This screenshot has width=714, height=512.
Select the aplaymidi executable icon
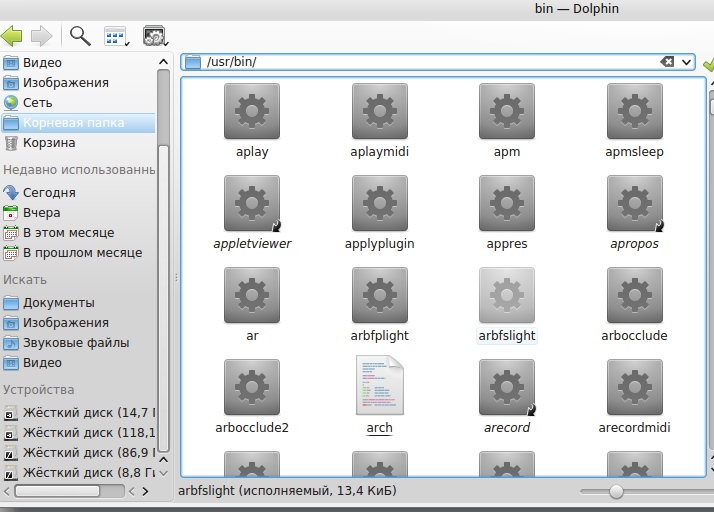click(x=379, y=111)
